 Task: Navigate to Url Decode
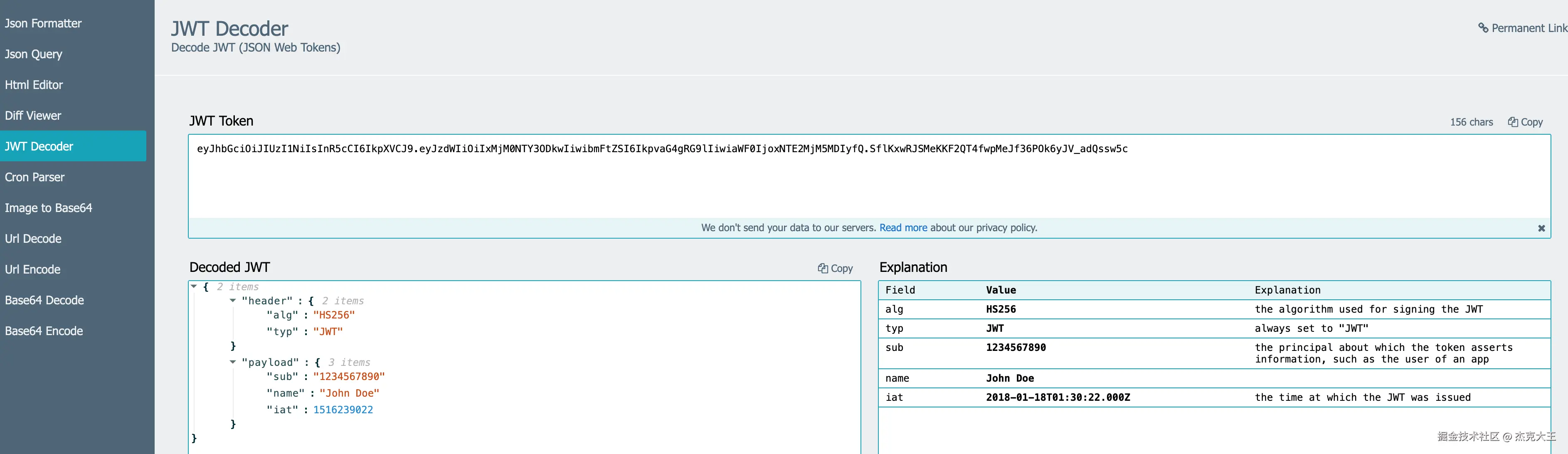33,239
